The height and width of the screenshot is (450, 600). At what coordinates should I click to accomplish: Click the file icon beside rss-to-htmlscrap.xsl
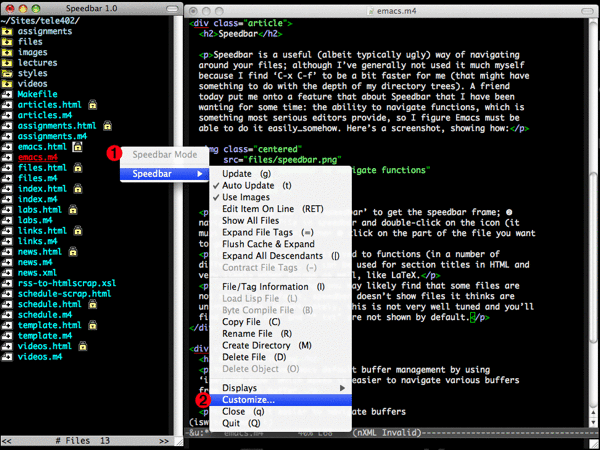tap(7, 284)
